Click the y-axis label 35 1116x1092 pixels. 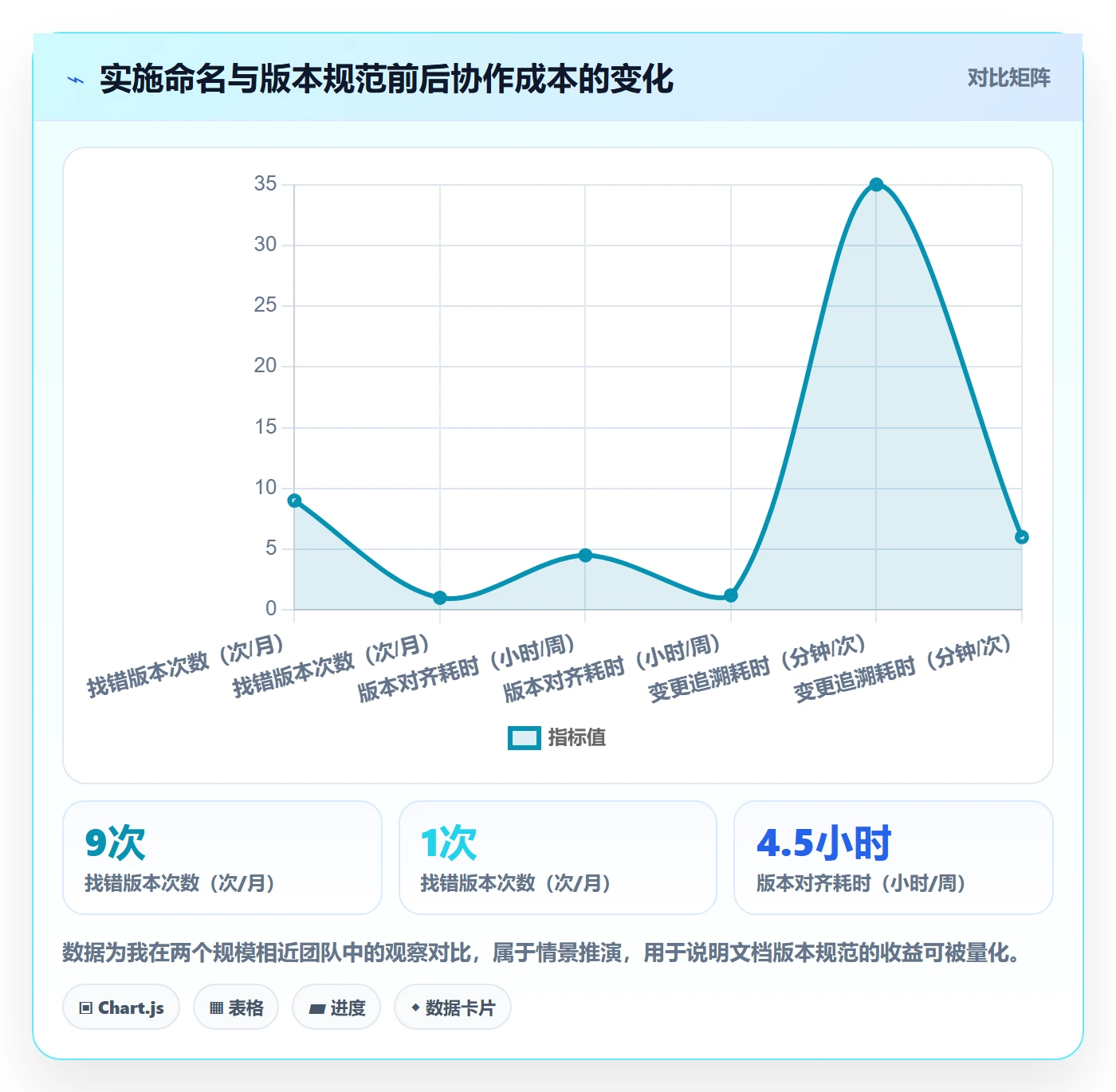[265, 184]
